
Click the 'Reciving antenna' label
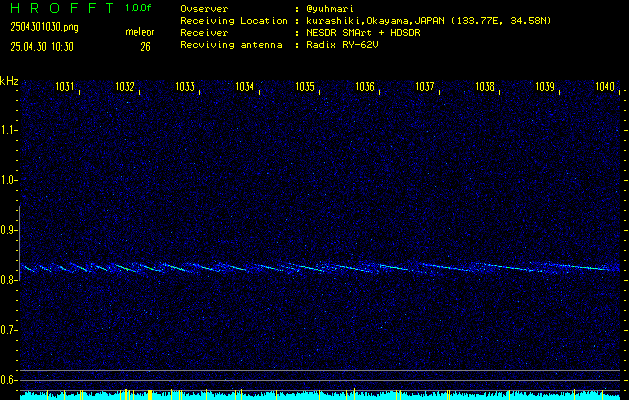click(x=231, y=45)
